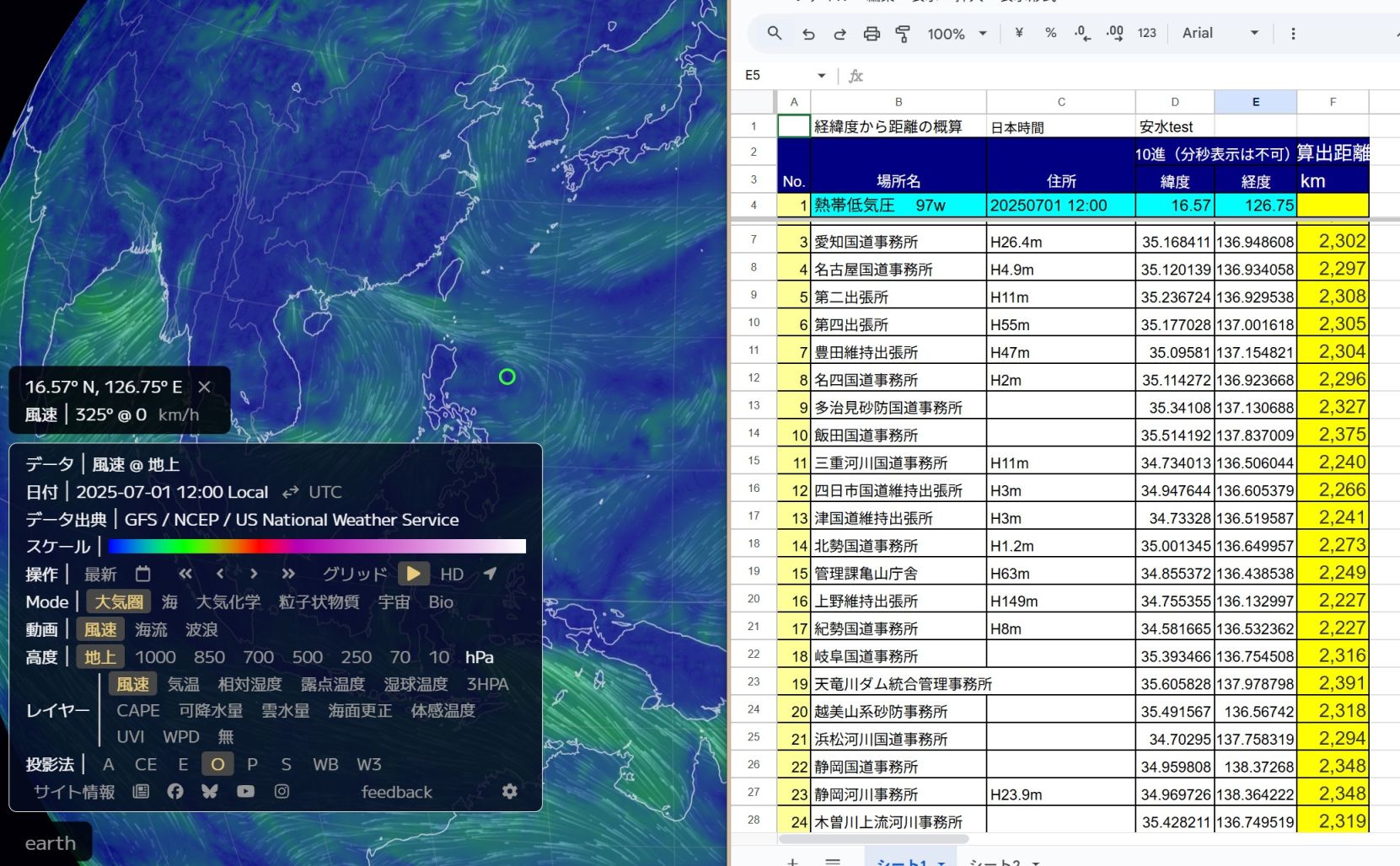This screenshot has height=866, width=1400.
Task: Select the 850 hPa height level
Action: [x=209, y=657]
